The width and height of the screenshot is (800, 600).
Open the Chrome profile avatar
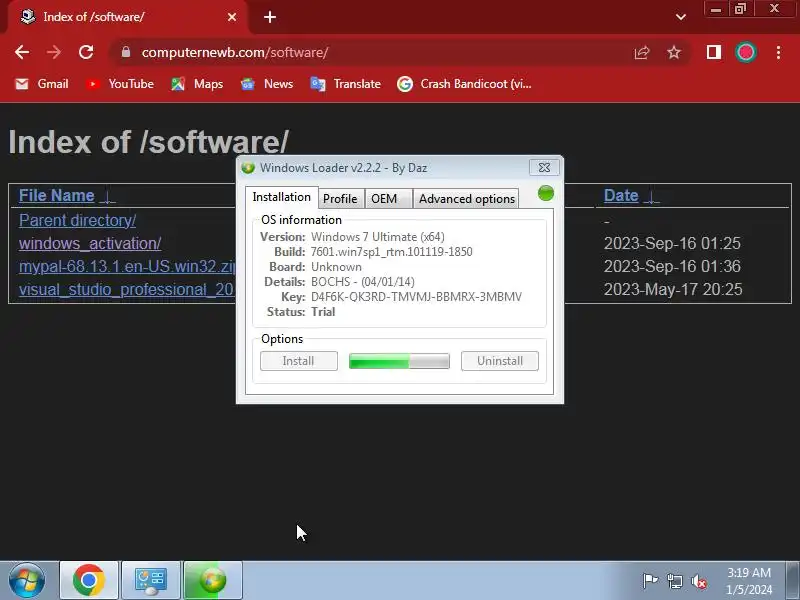(746, 52)
